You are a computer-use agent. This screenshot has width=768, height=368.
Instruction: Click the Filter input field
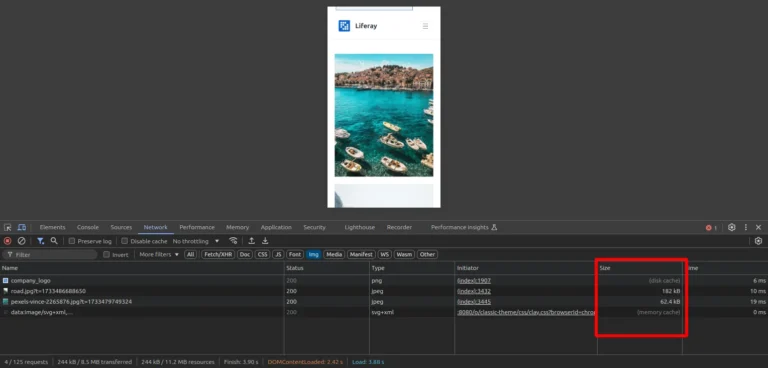pos(50,254)
